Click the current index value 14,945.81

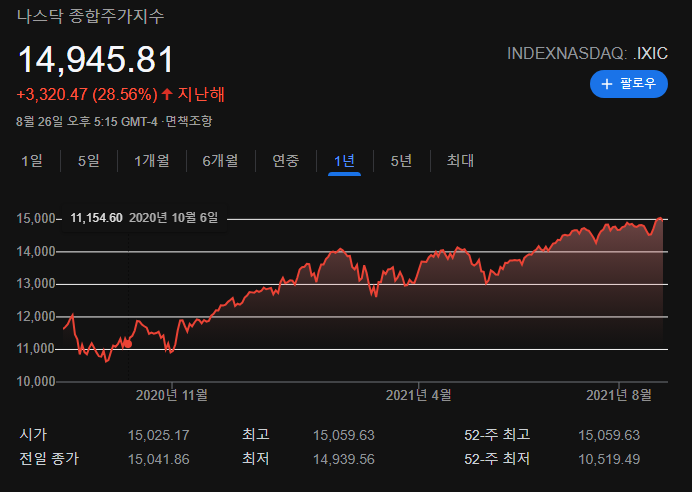click(x=96, y=59)
